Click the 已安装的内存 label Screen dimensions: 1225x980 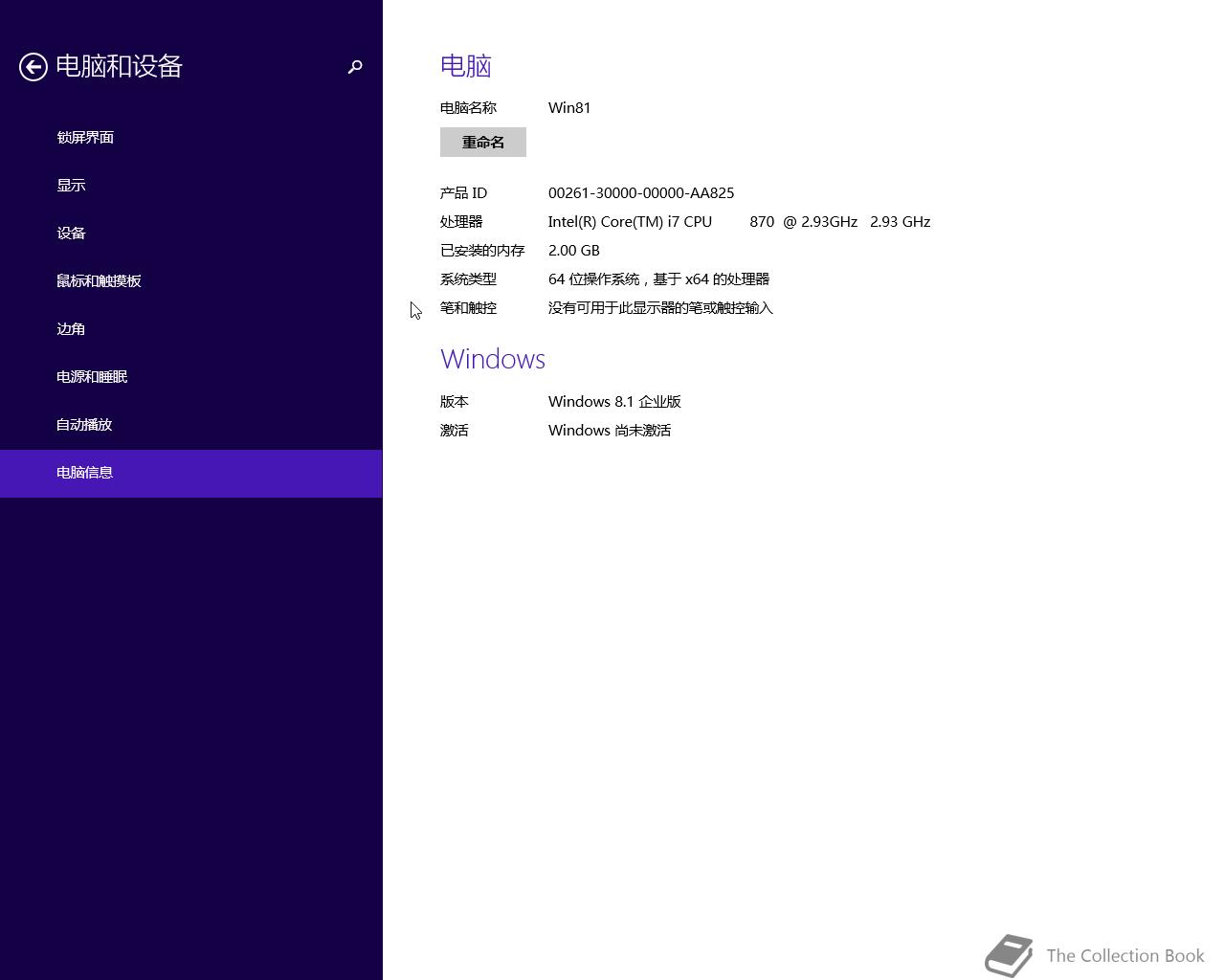click(x=482, y=250)
